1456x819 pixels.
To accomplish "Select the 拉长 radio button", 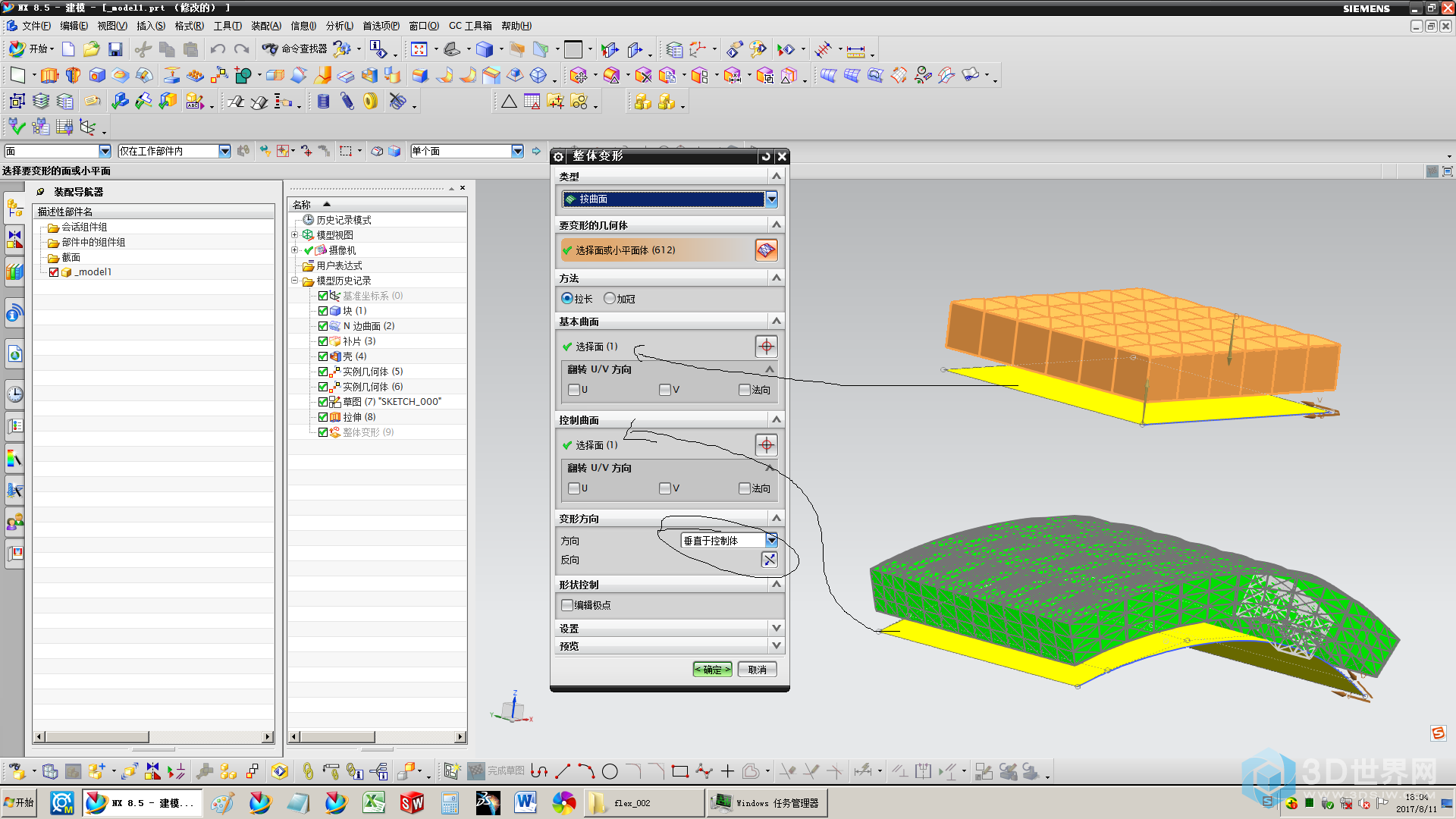I will pyautogui.click(x=567, y=299).
